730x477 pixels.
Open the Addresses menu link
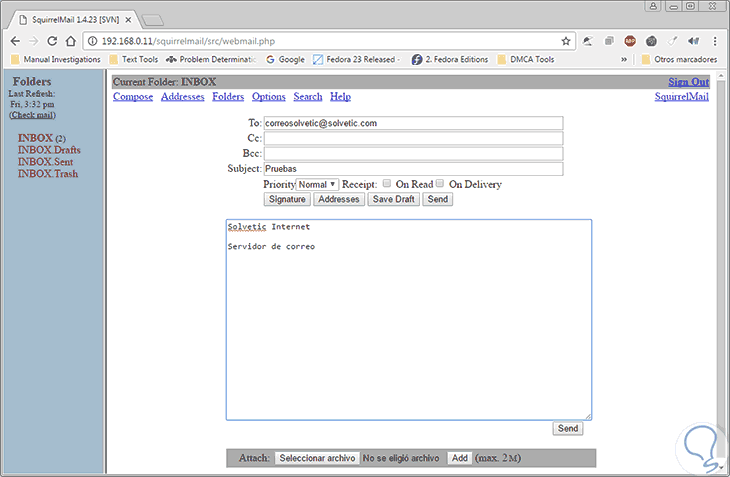coord(182,96)
